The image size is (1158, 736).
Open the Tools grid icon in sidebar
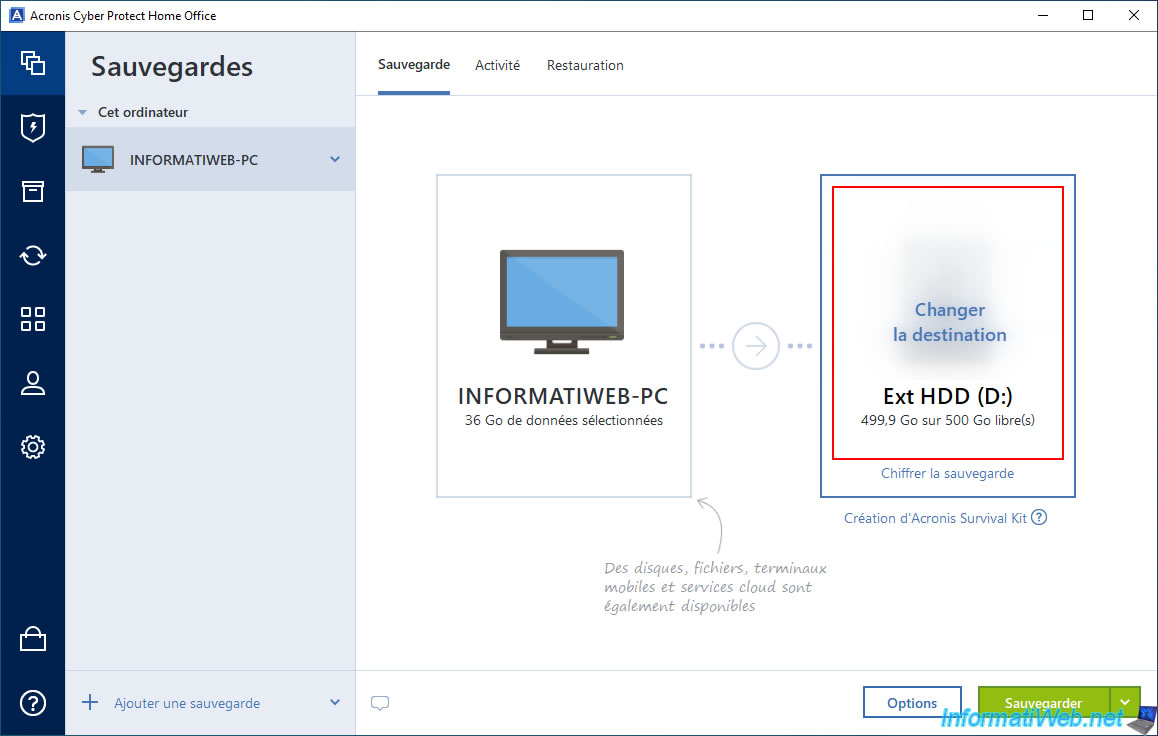[32, 319]
